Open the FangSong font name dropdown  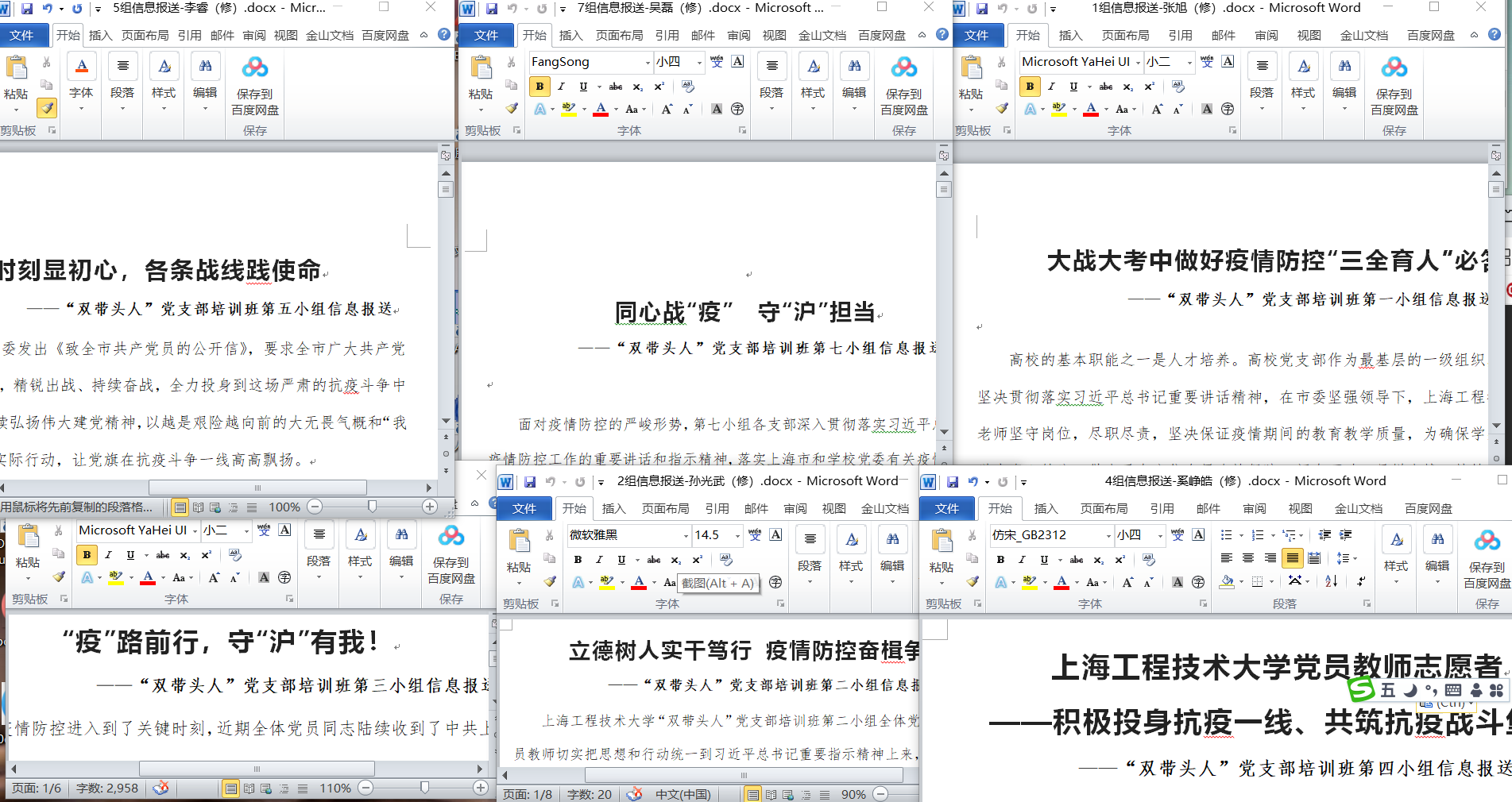coord(648,62)
